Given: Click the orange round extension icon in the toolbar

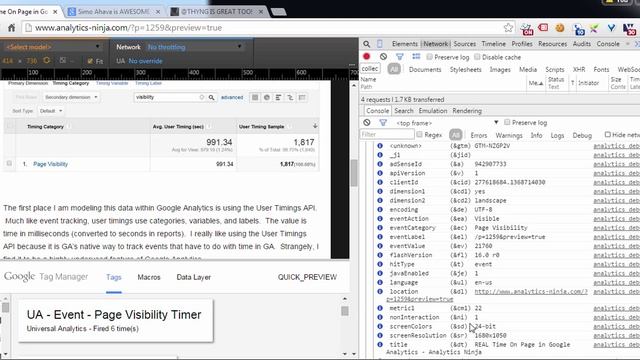Looking at the screenshot, I should pyautogui.click(x=560, y=28).
